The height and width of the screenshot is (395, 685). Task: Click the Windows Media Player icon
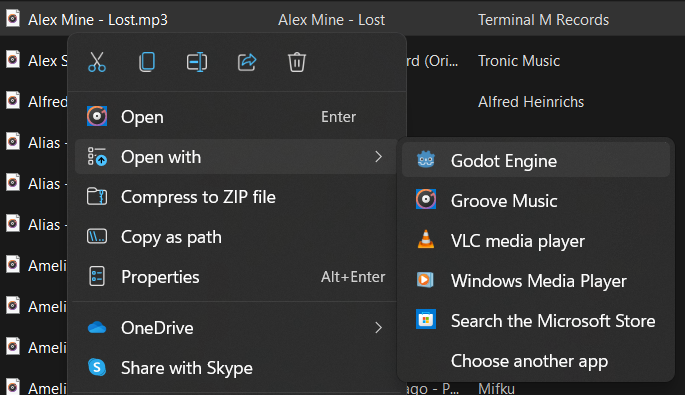coord(425,280)
